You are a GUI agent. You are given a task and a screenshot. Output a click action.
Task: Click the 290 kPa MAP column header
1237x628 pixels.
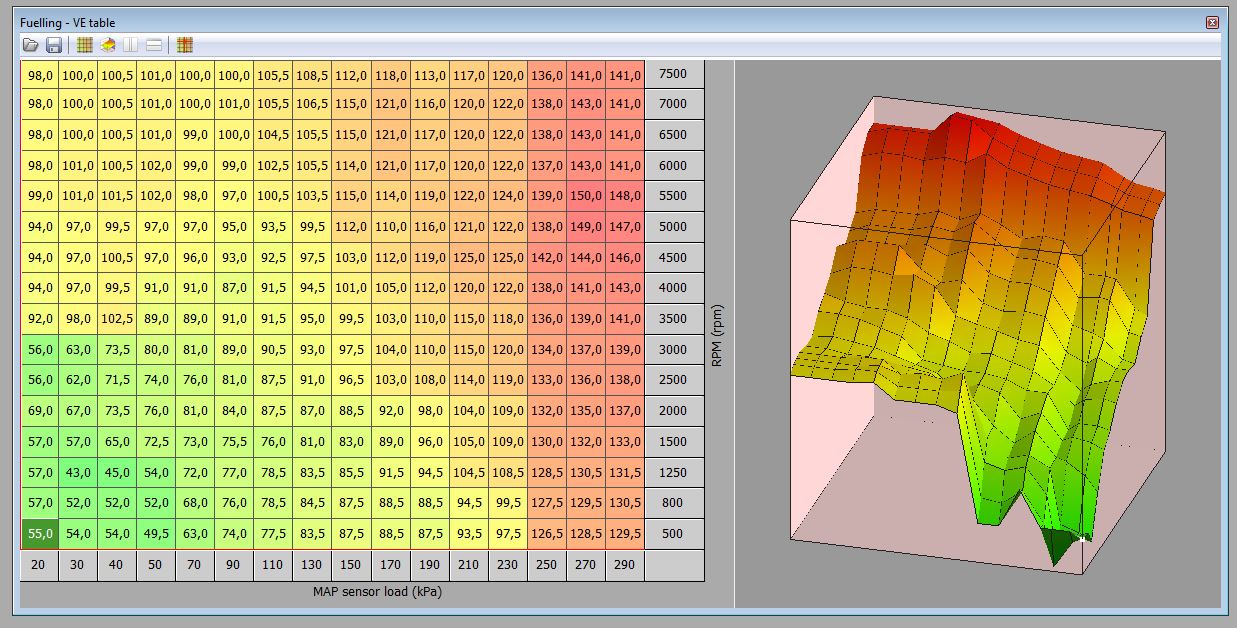coord(625,565)
